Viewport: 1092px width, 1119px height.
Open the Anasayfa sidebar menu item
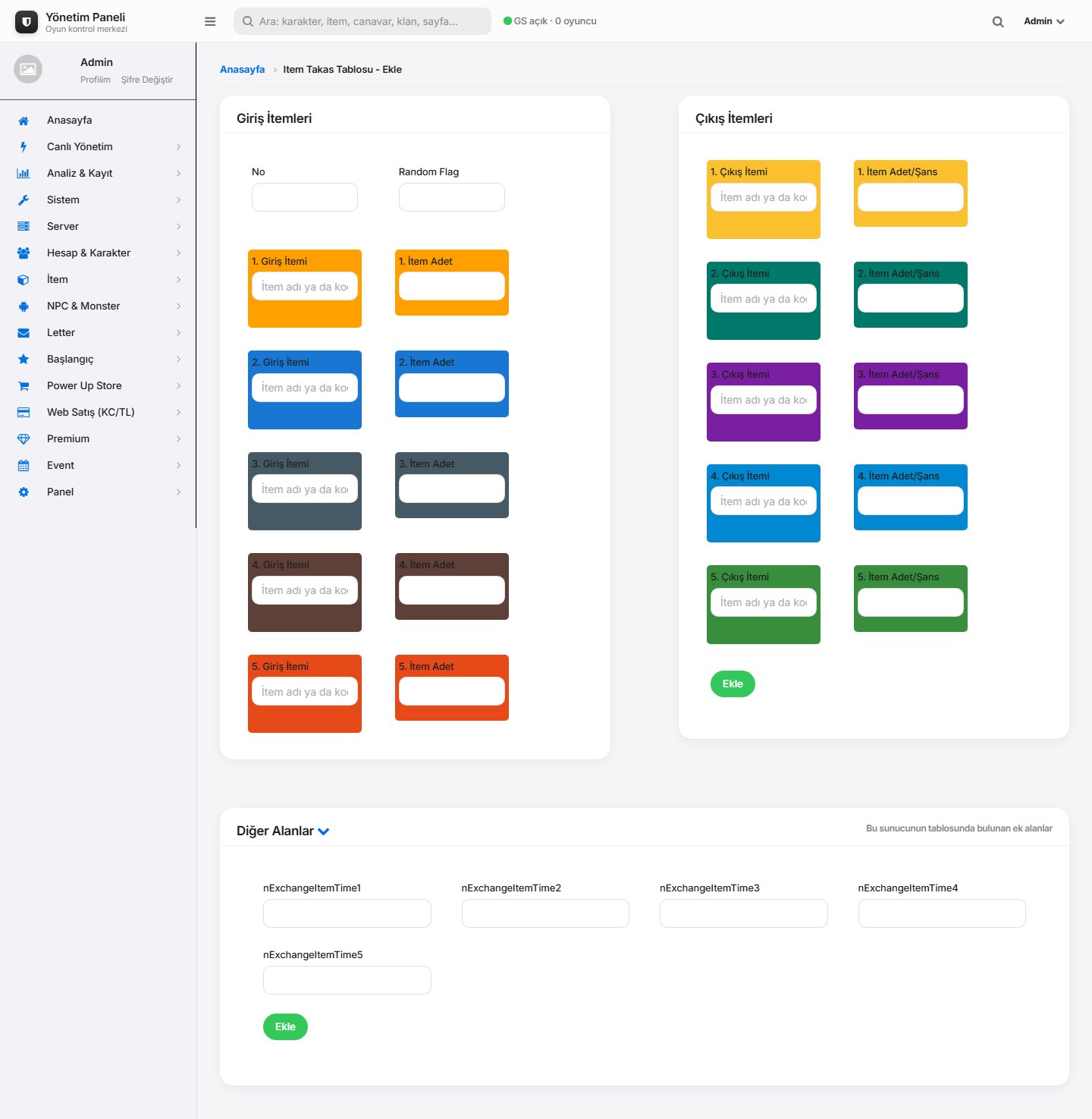[98, 121]
